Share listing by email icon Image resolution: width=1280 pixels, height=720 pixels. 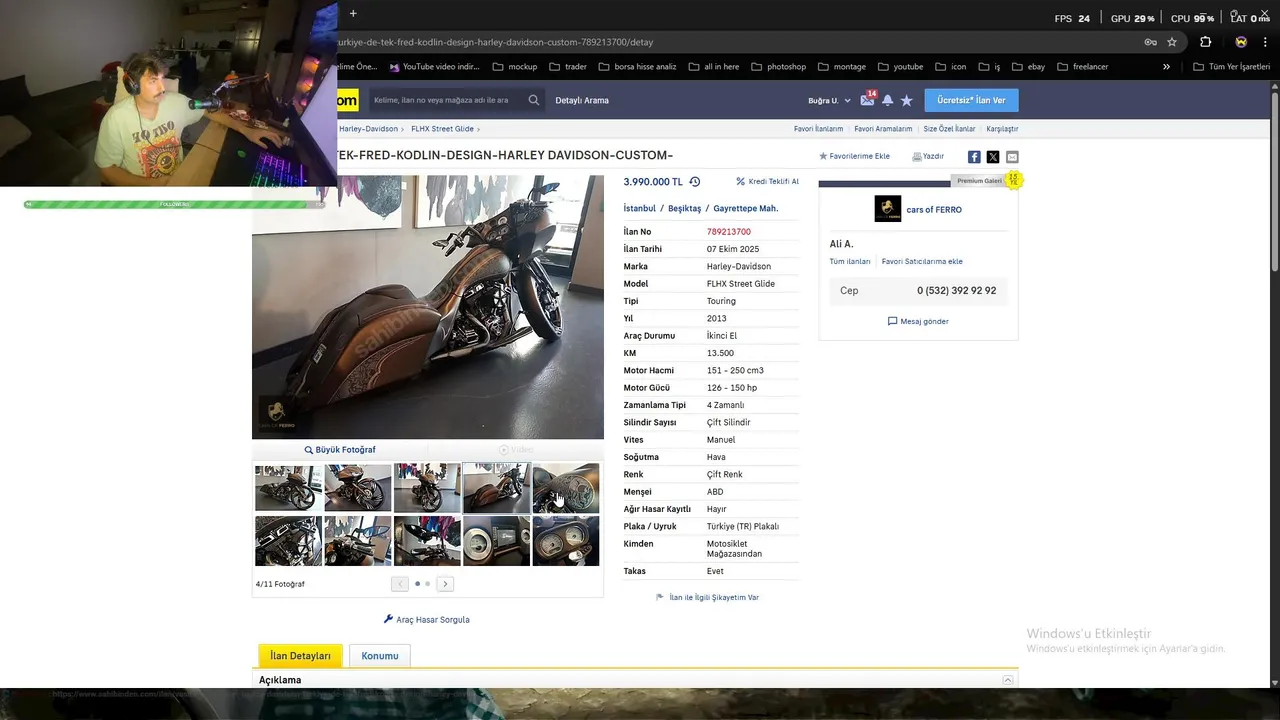[1012, 157]
